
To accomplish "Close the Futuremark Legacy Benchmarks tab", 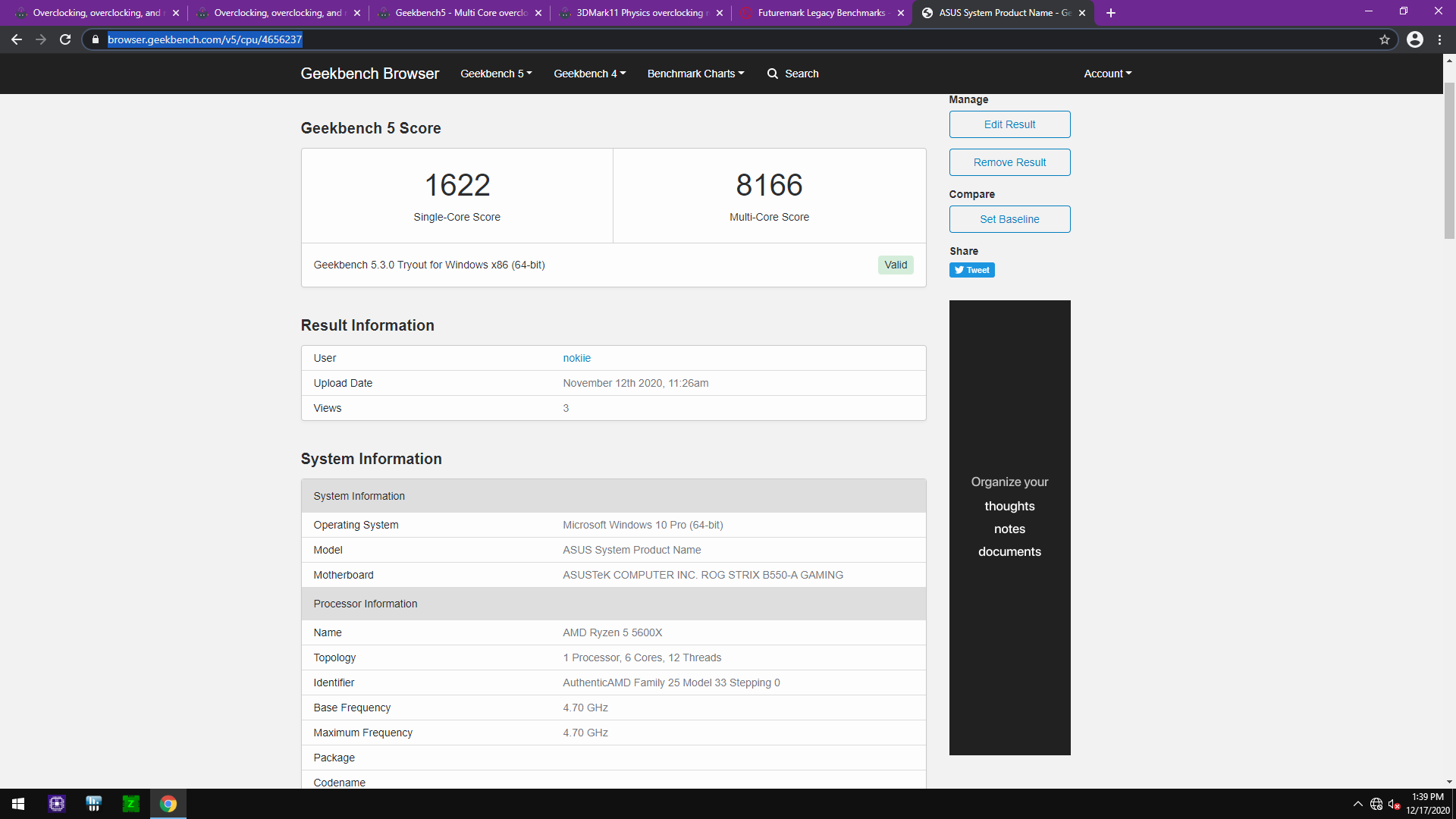I will coord(901,13).
